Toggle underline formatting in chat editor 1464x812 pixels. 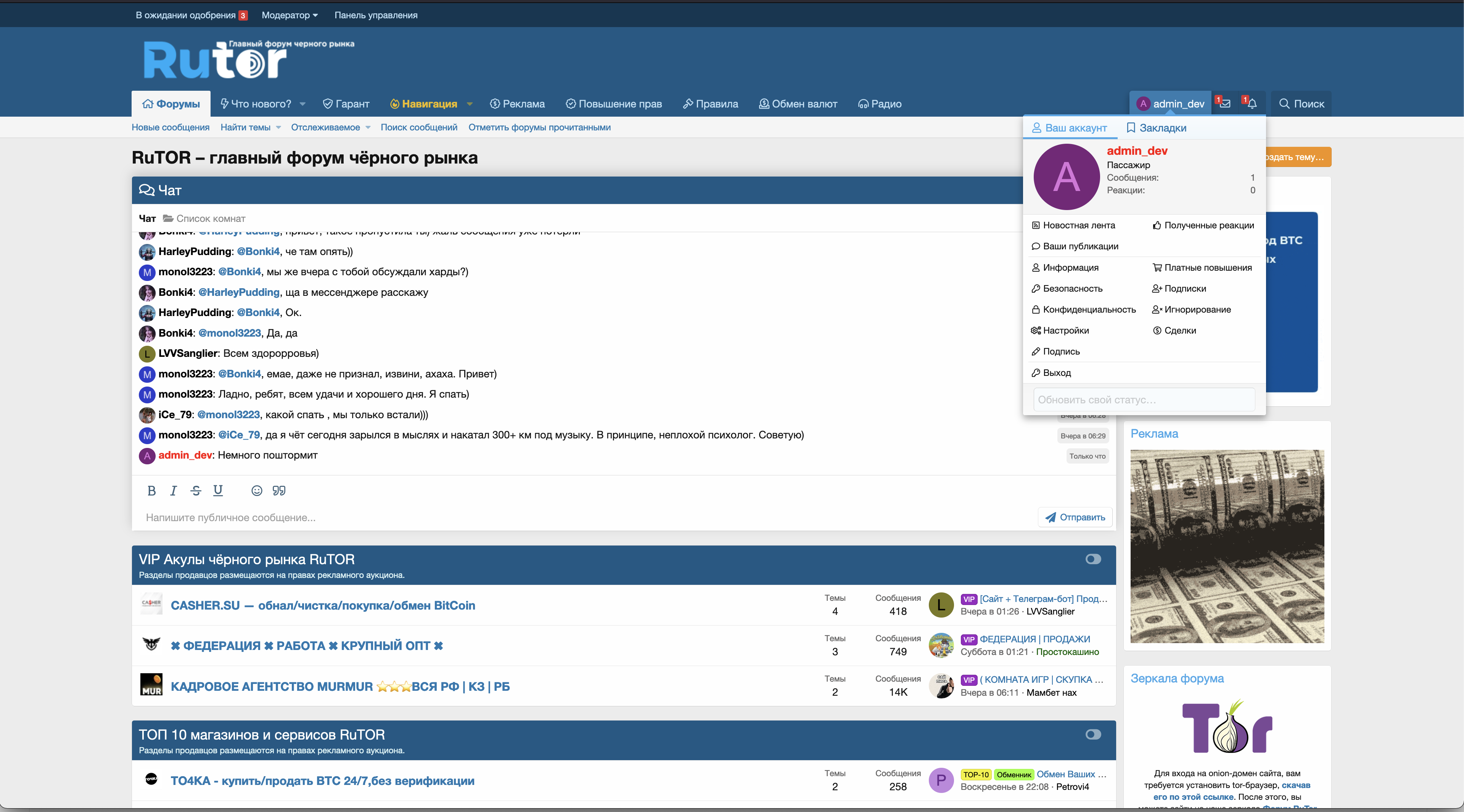click(x=218, y=491)
